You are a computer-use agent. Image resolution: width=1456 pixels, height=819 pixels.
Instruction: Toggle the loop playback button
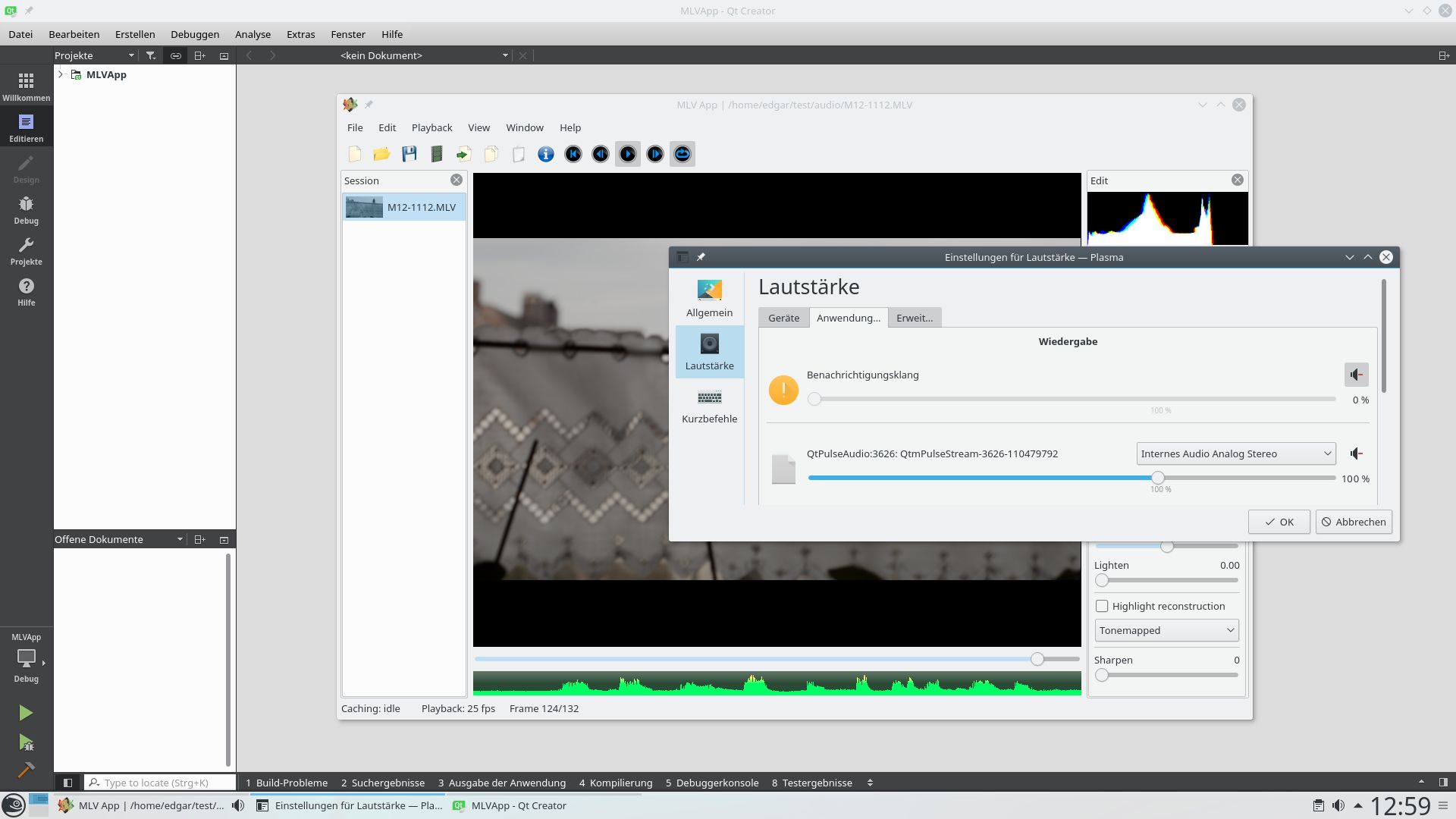682,154
